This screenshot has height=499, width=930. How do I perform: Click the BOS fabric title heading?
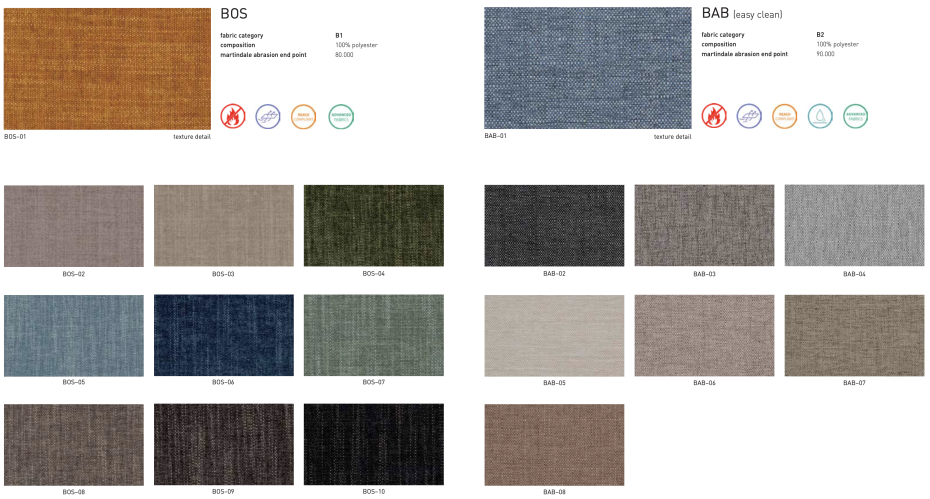234,14
